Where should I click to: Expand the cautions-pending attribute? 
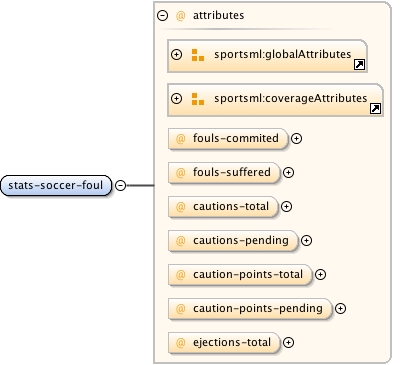pyautogui.click(x=306, y=240)
